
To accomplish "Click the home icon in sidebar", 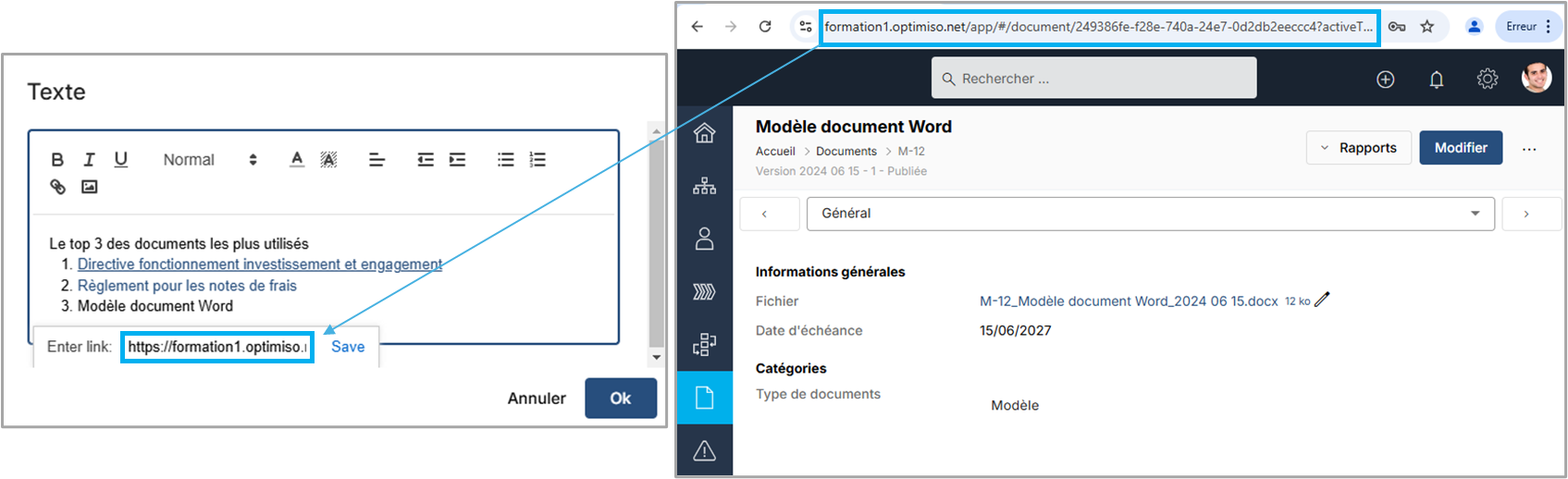I will click(704, 134).
